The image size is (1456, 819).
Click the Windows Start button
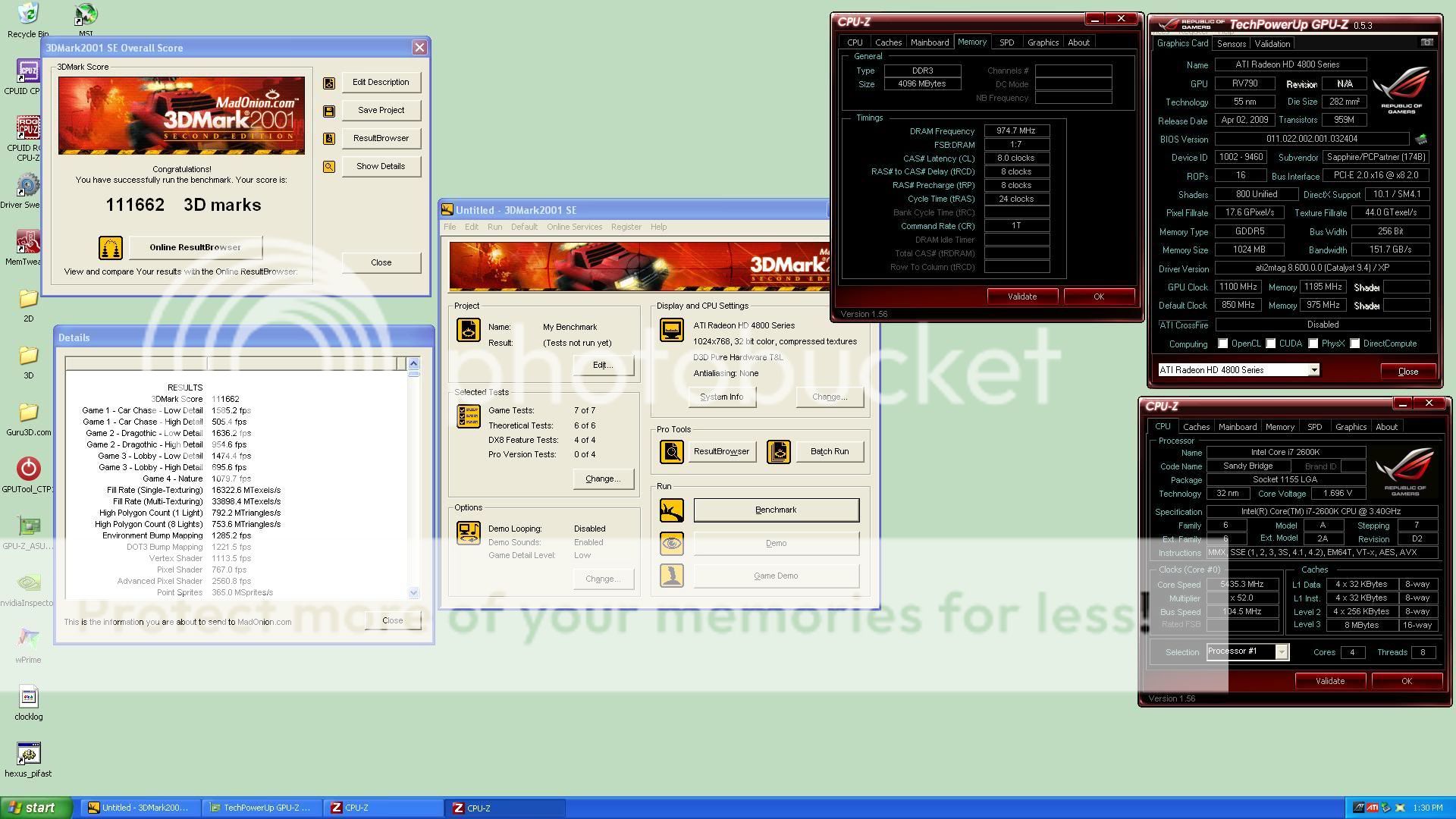click(x=36, y=808)
